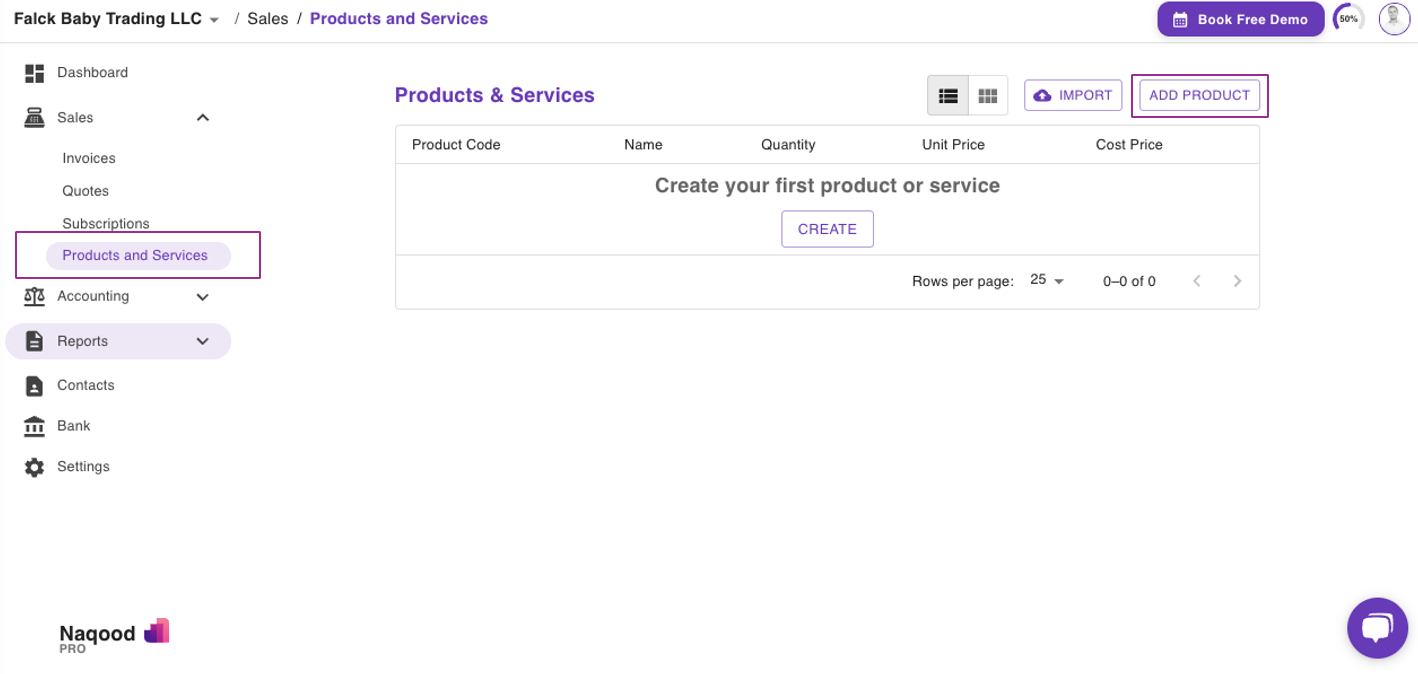The image size is (1418, 674).
Task: Expand the Accounting section chevron
Action: click(x=203, y=297)
